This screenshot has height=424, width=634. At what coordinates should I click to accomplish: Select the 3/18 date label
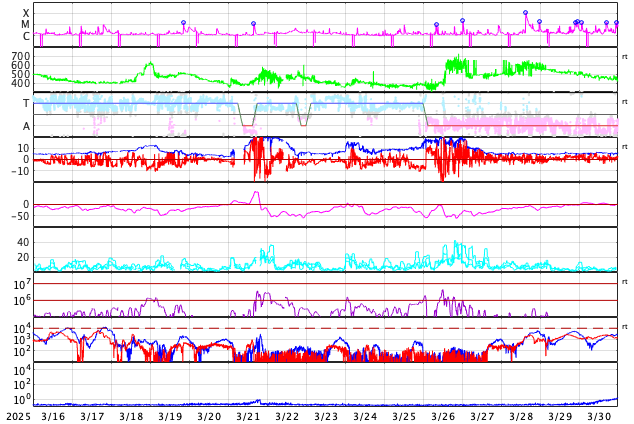pos(131,416)
